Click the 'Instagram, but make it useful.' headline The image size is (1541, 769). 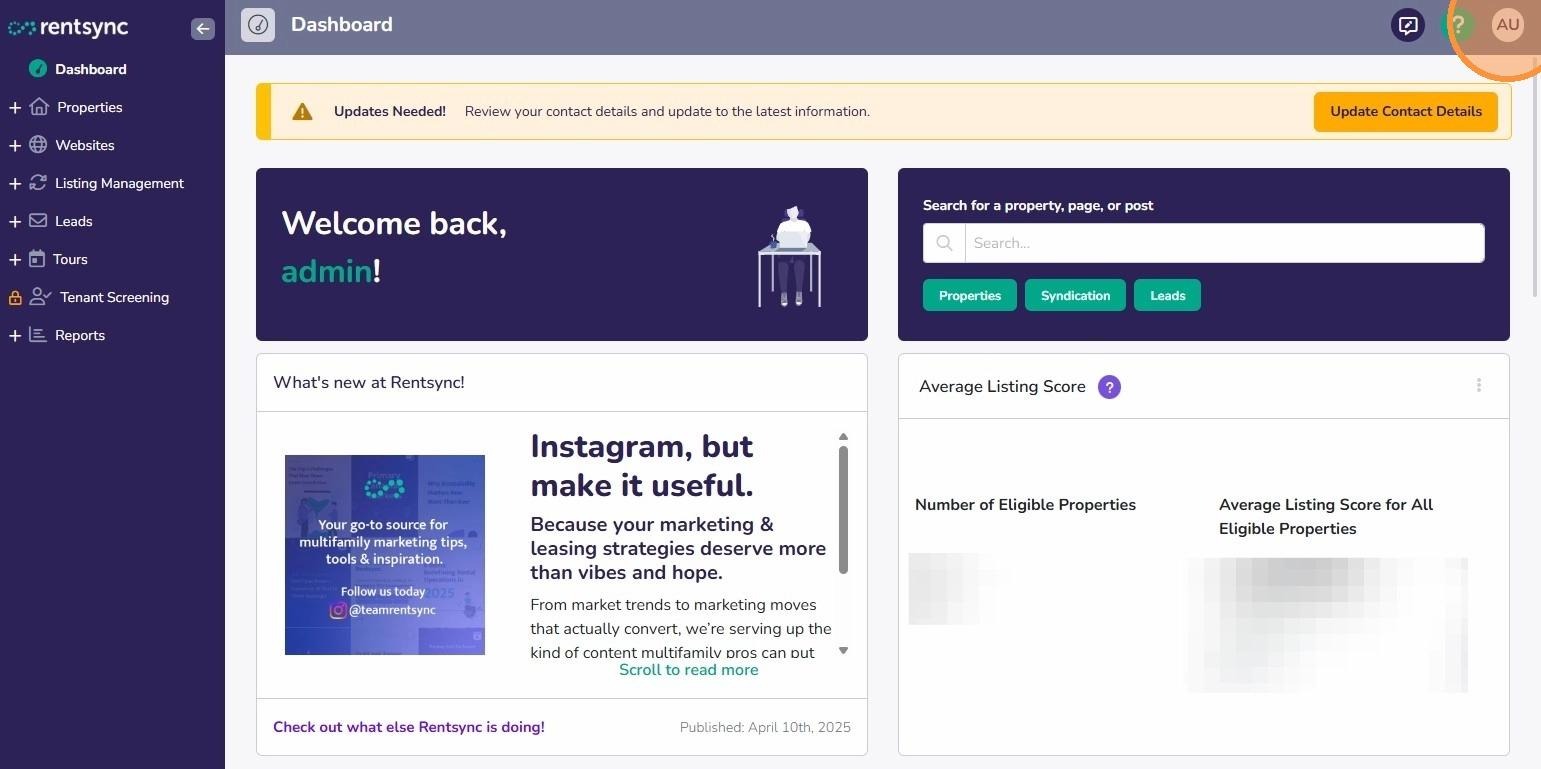click(x=642, y=465)
